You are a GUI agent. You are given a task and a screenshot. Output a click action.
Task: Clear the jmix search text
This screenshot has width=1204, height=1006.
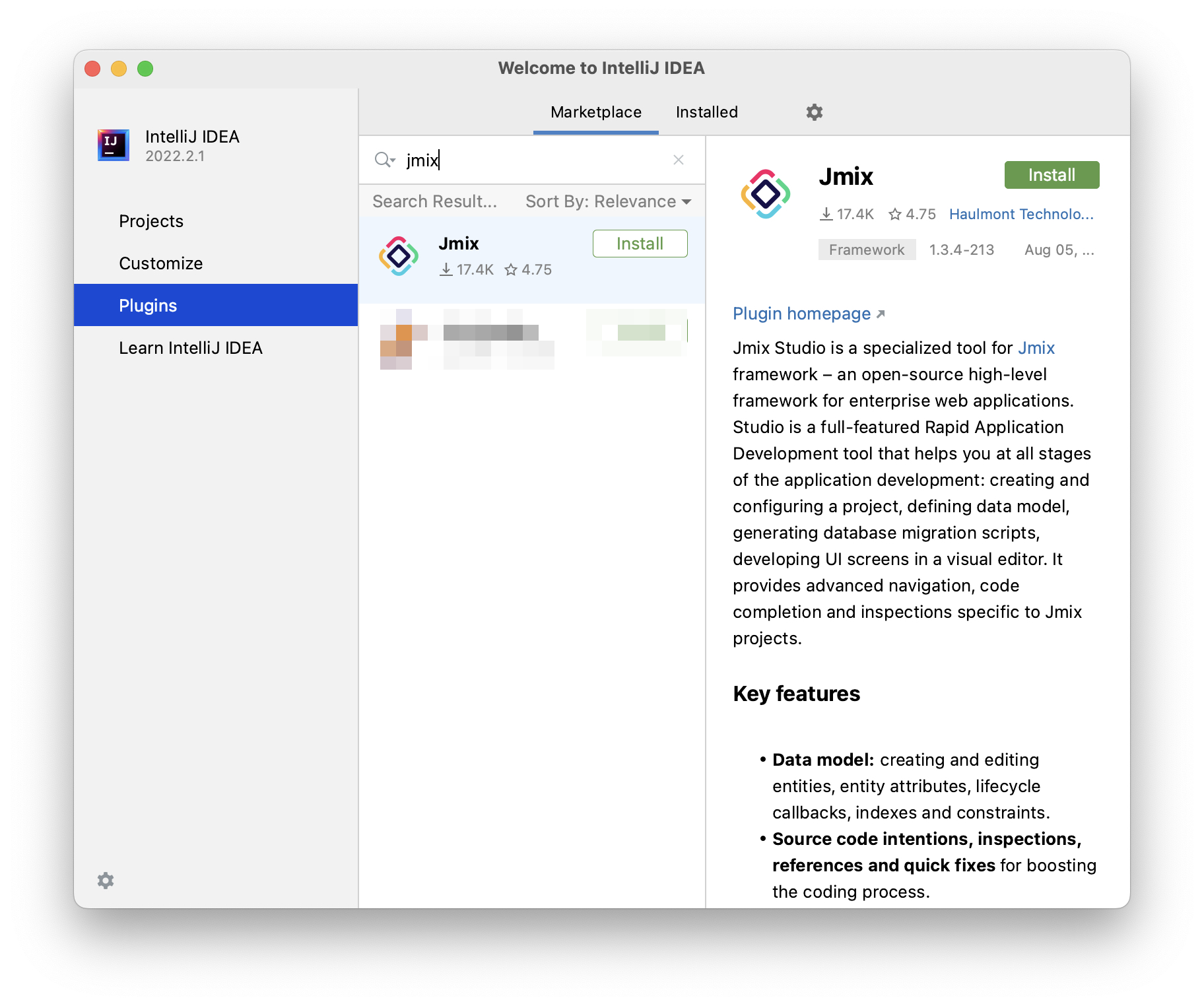tap(678, 160)
